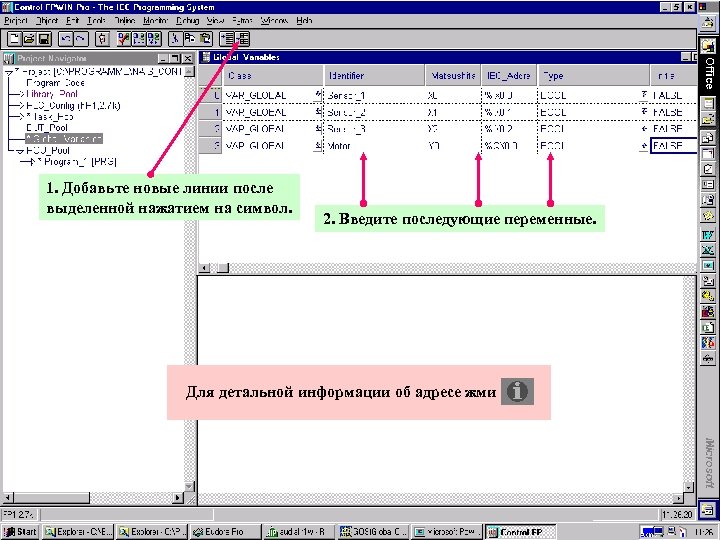
Task: Select Program_1 [PRG] in the navigator tree
Action: click(77, 162)
